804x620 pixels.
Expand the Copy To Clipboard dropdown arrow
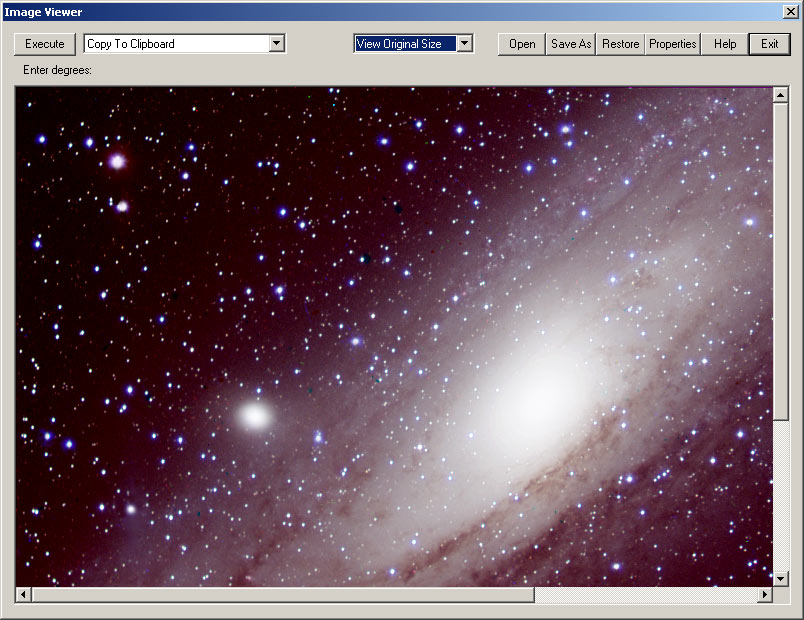click(x=277, y=44)
